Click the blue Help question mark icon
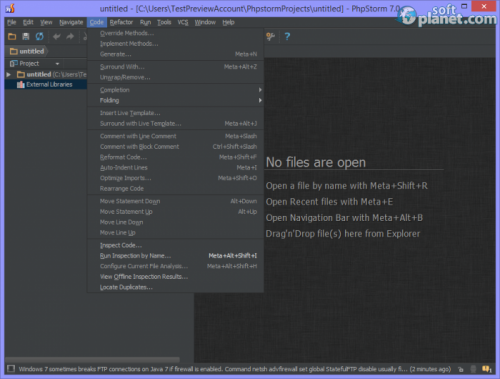Image resolution: width=500 pixels, height=379 pixels. click(x=287, y=36)
